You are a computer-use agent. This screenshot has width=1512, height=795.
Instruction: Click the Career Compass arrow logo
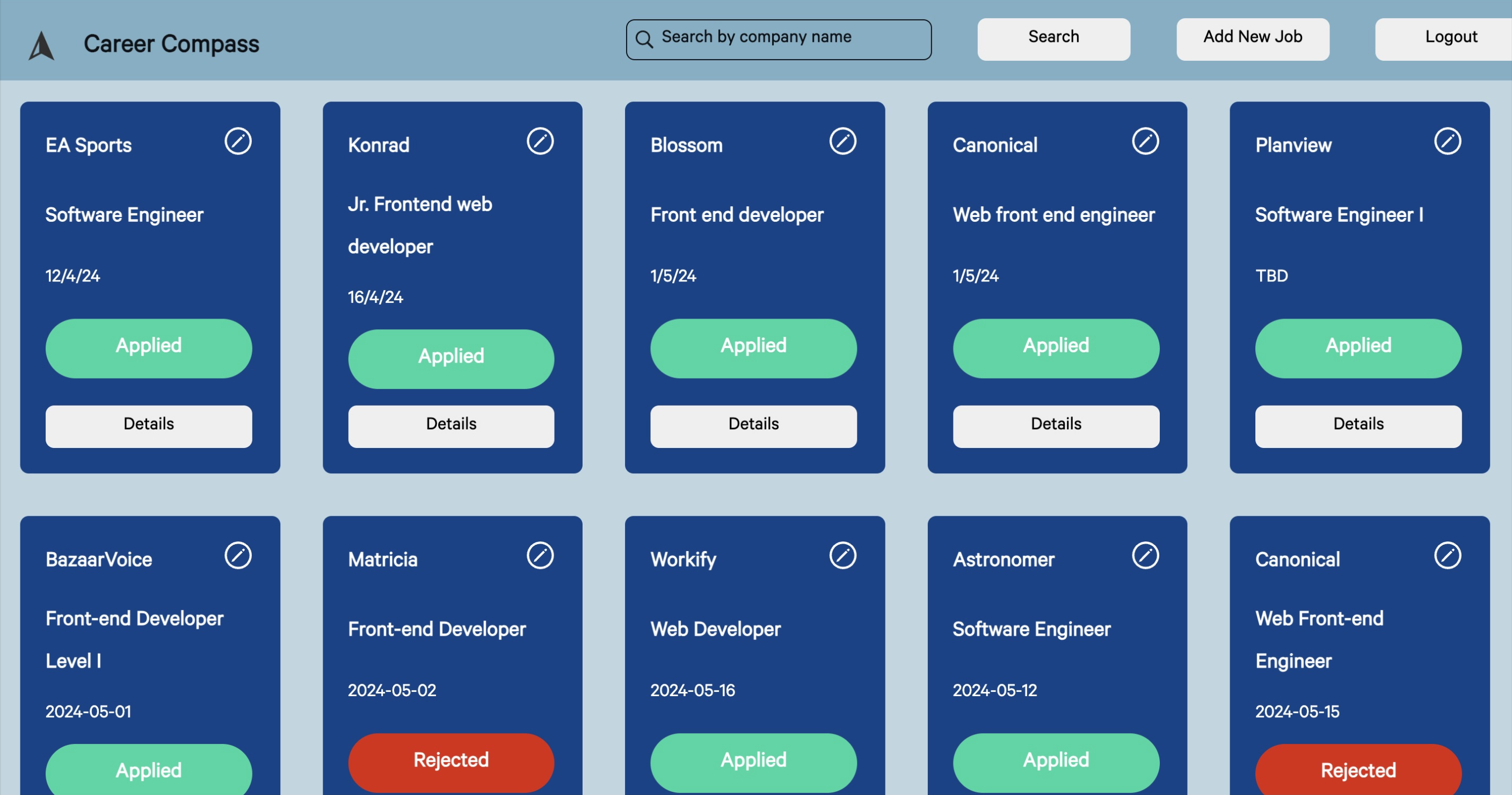click(x=42, y=45)
